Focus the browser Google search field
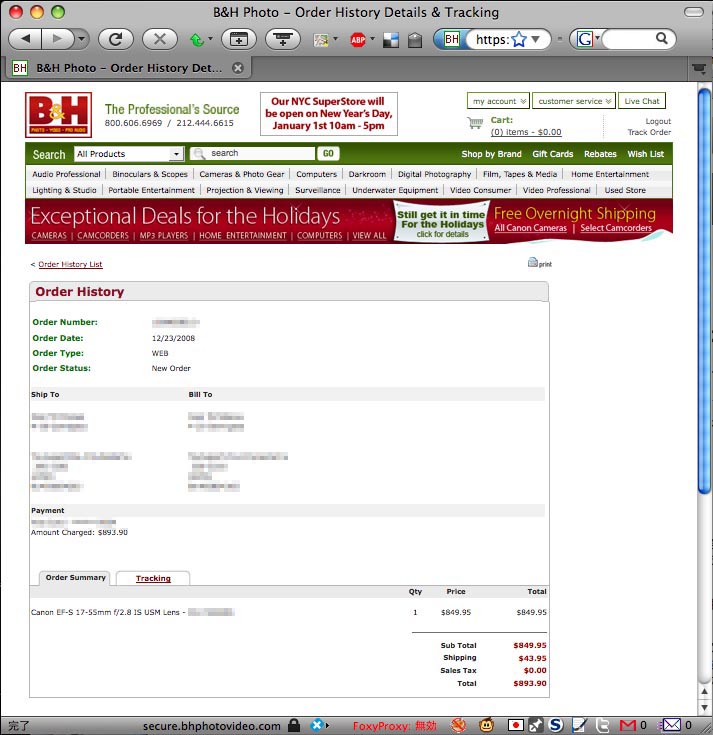The height and width of the screenshot is (735, 713). click(x=628, y=39)
